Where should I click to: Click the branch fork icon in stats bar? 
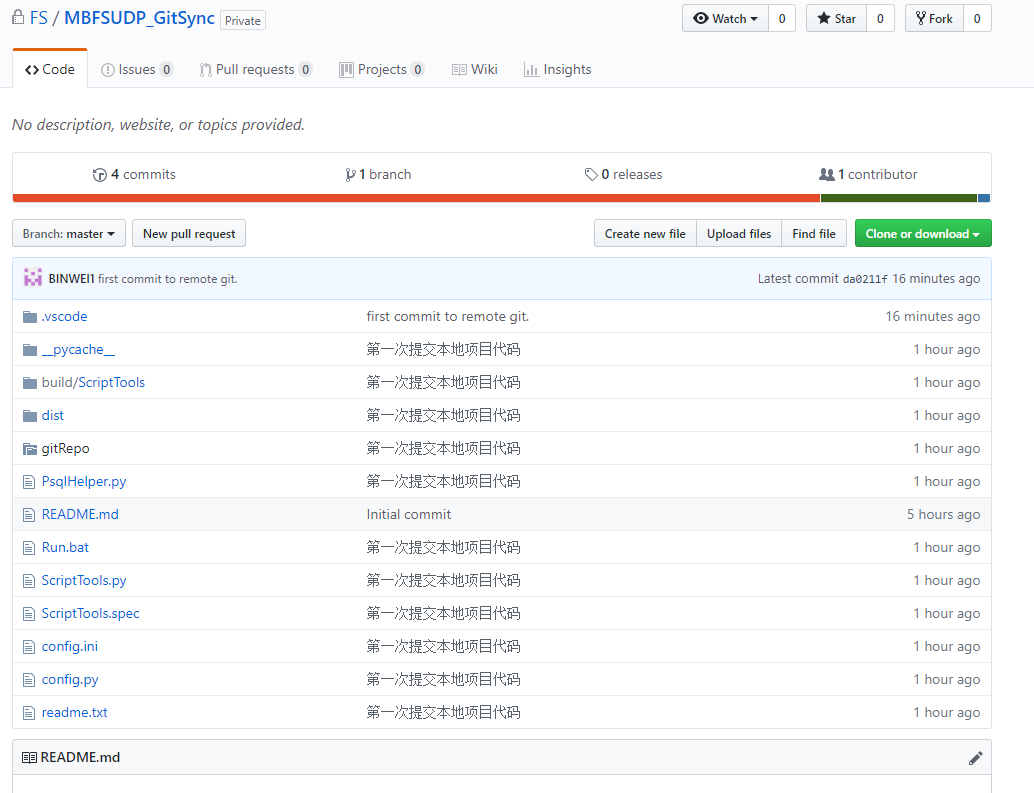350,175
